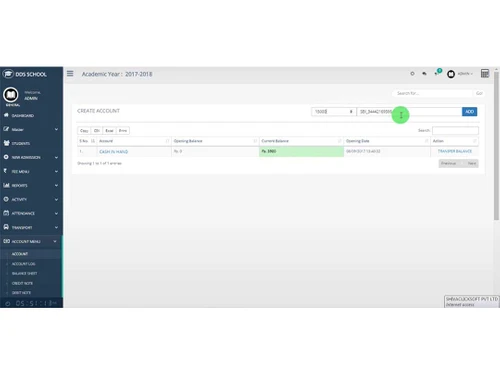The image size is (500, 375).
Task: Click the account name input field
Action: [409, 112]
